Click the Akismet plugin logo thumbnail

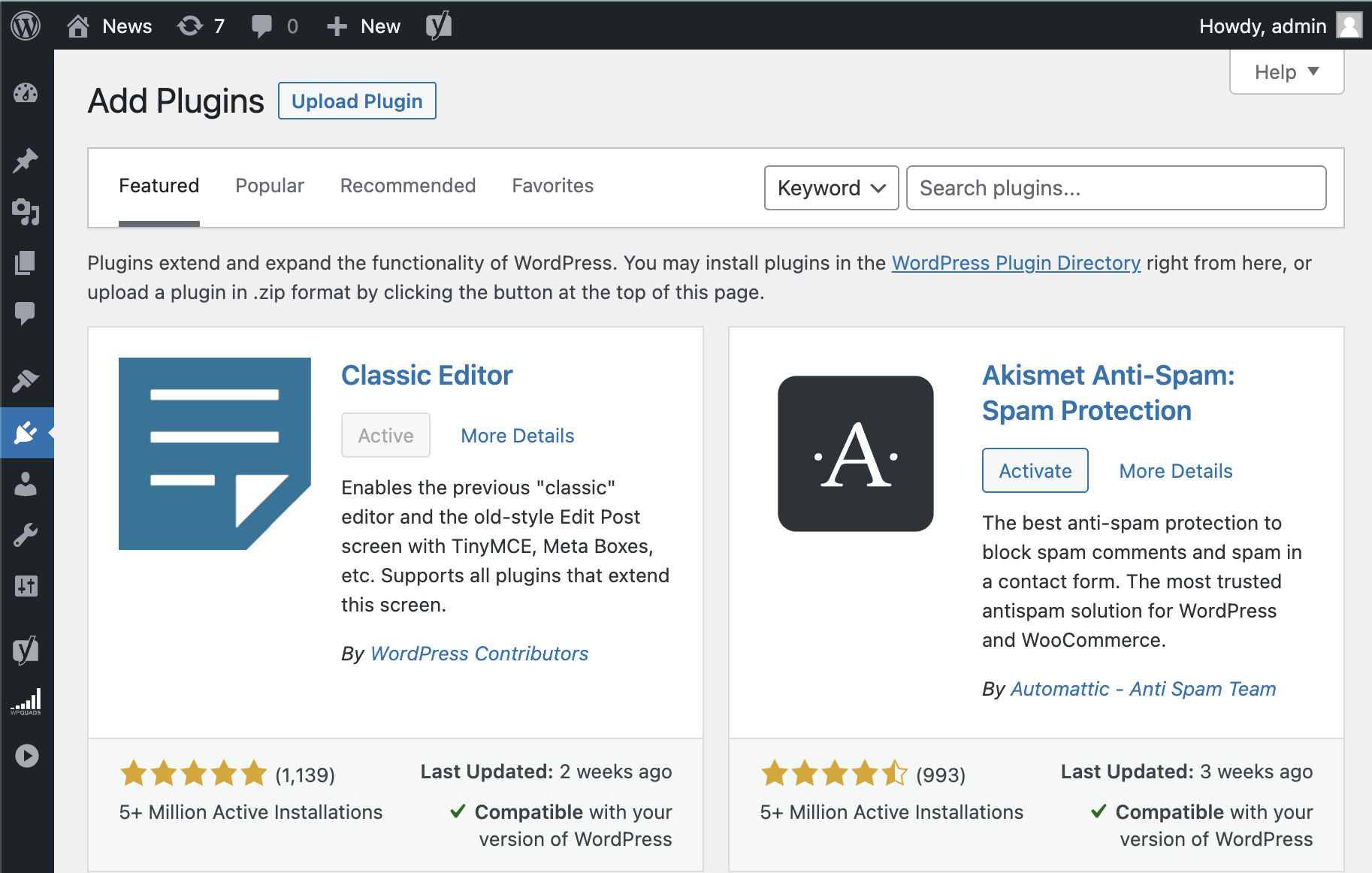(856, 454)
